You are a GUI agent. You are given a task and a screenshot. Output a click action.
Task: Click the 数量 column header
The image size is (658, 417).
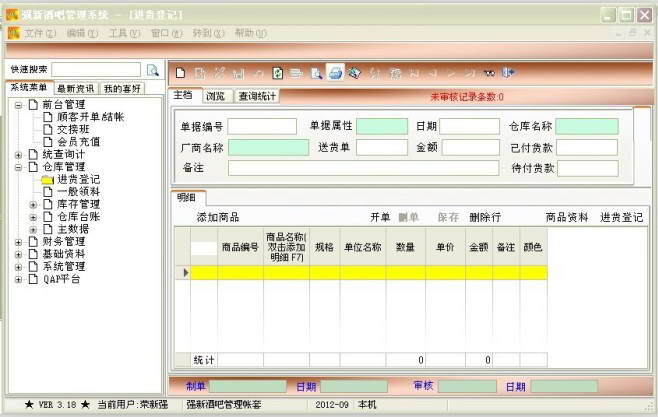tap(405, 247)
